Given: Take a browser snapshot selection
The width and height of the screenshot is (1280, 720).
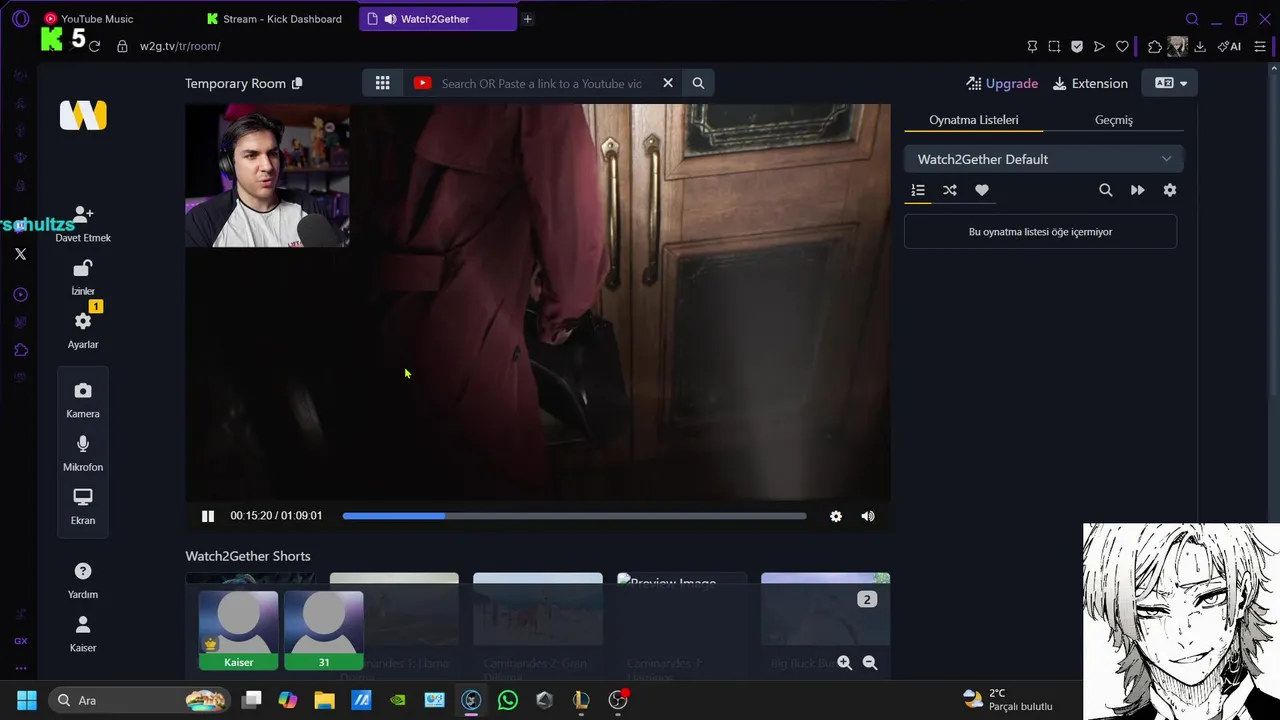Looking at the screenshot, I should pyautogui.click(x=1054, y=46).
